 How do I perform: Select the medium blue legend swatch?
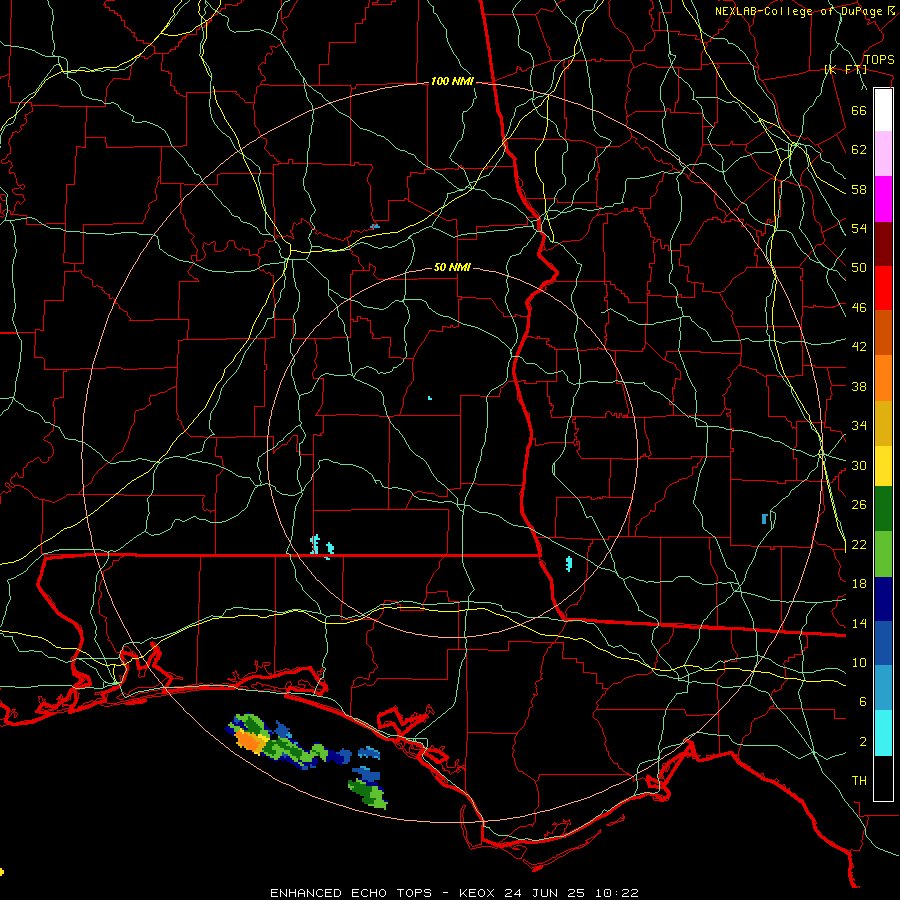883,643
